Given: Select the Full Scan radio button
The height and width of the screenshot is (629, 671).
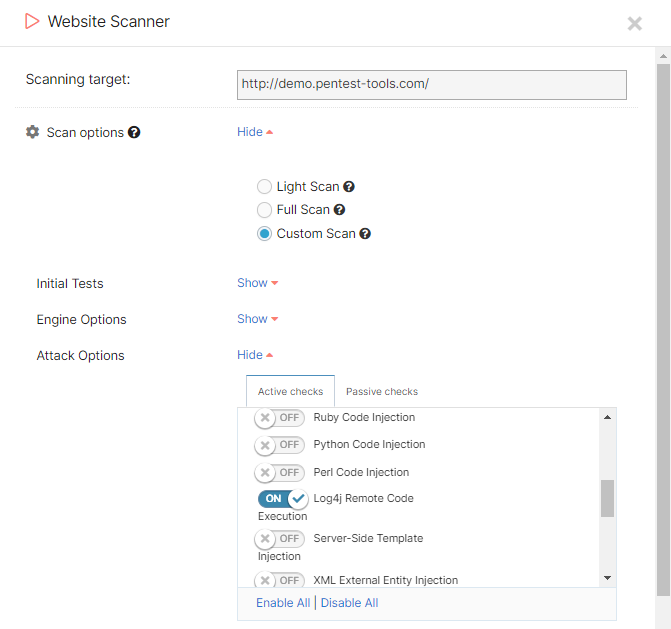Looking at the screenshot, I should (264, 210).
